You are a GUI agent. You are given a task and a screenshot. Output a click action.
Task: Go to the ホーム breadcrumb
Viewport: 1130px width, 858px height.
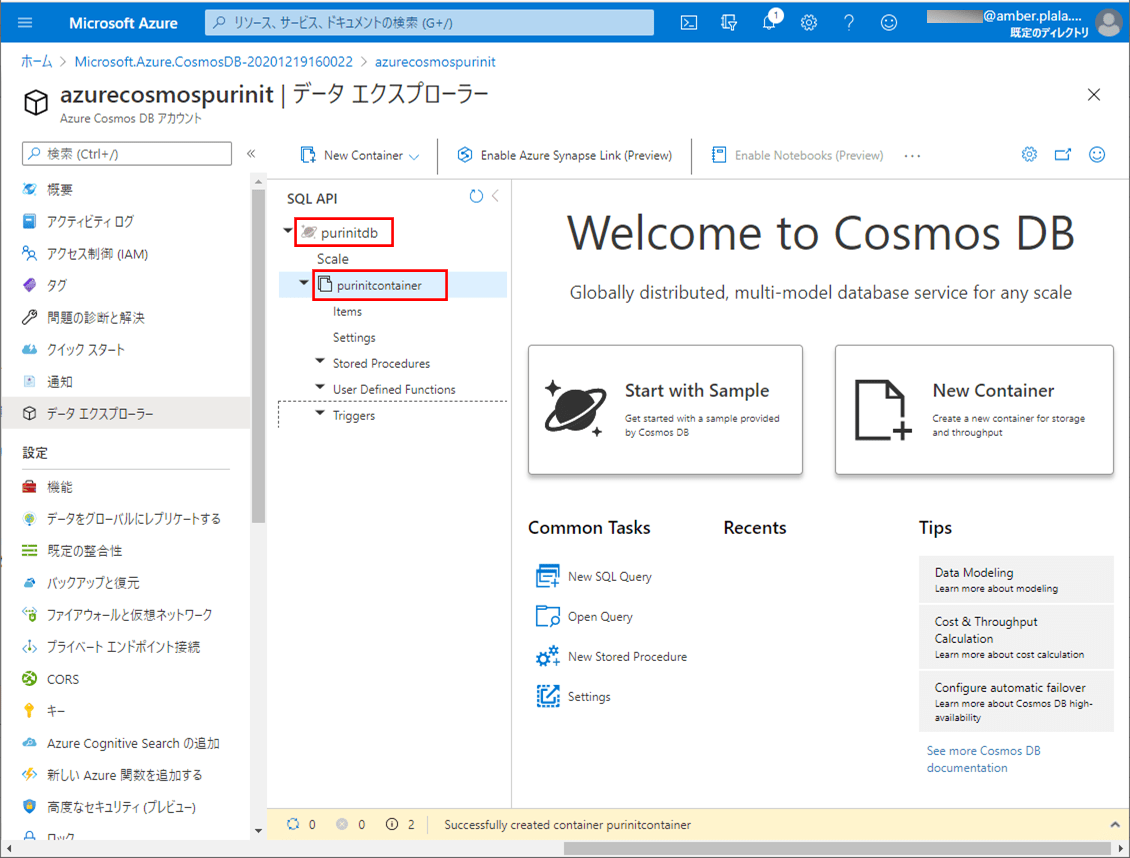(x=37, y=62)
